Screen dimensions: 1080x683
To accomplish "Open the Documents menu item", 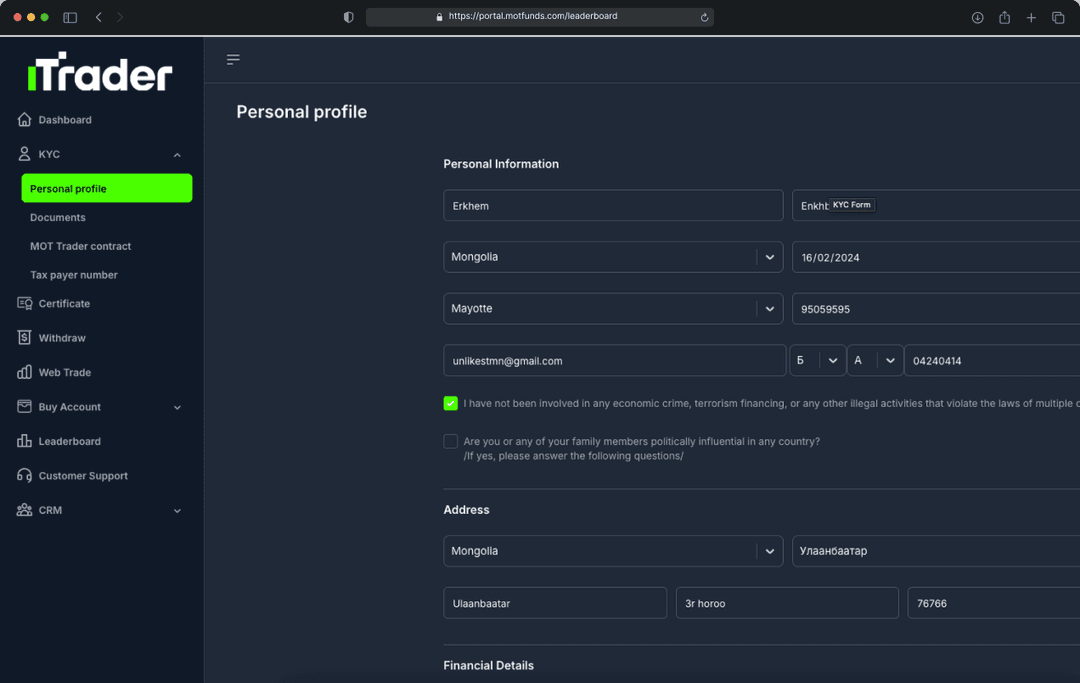I will 58,218.
